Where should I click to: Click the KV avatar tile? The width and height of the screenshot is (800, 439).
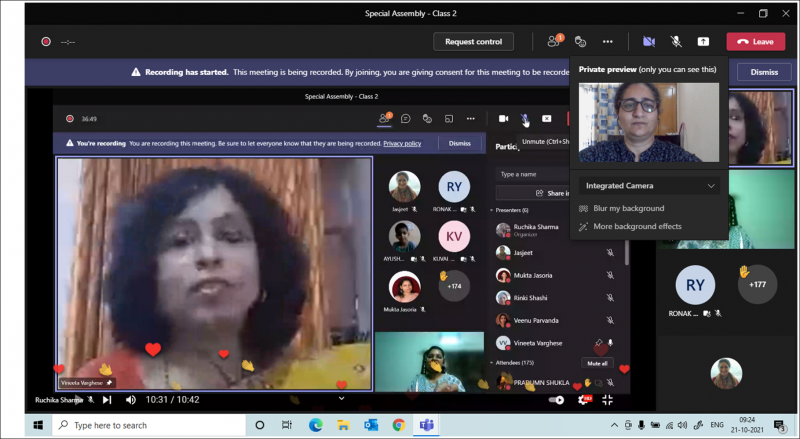pyautogui.click(x=454, y=236)
